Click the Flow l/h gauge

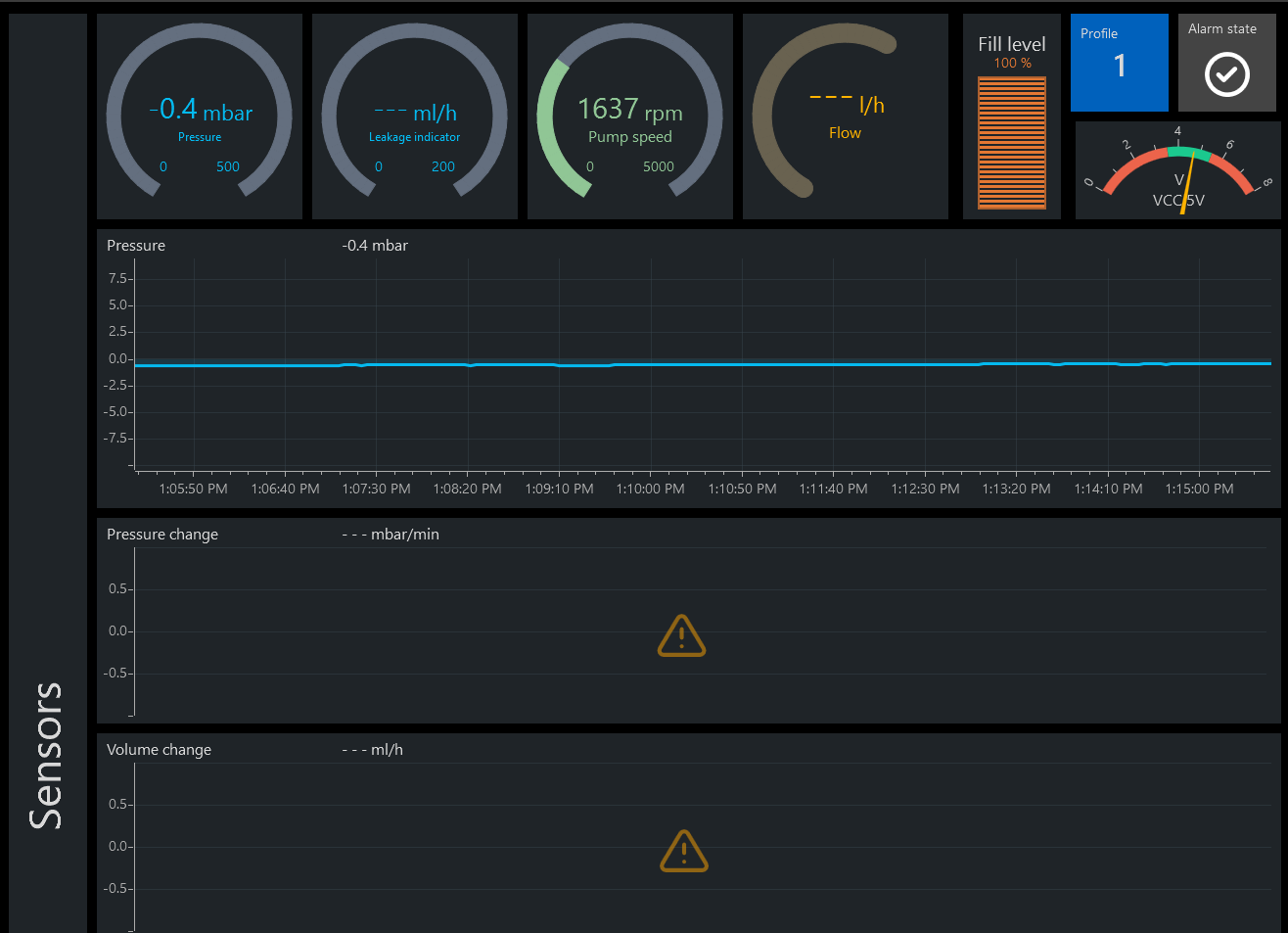click(846, 116)
